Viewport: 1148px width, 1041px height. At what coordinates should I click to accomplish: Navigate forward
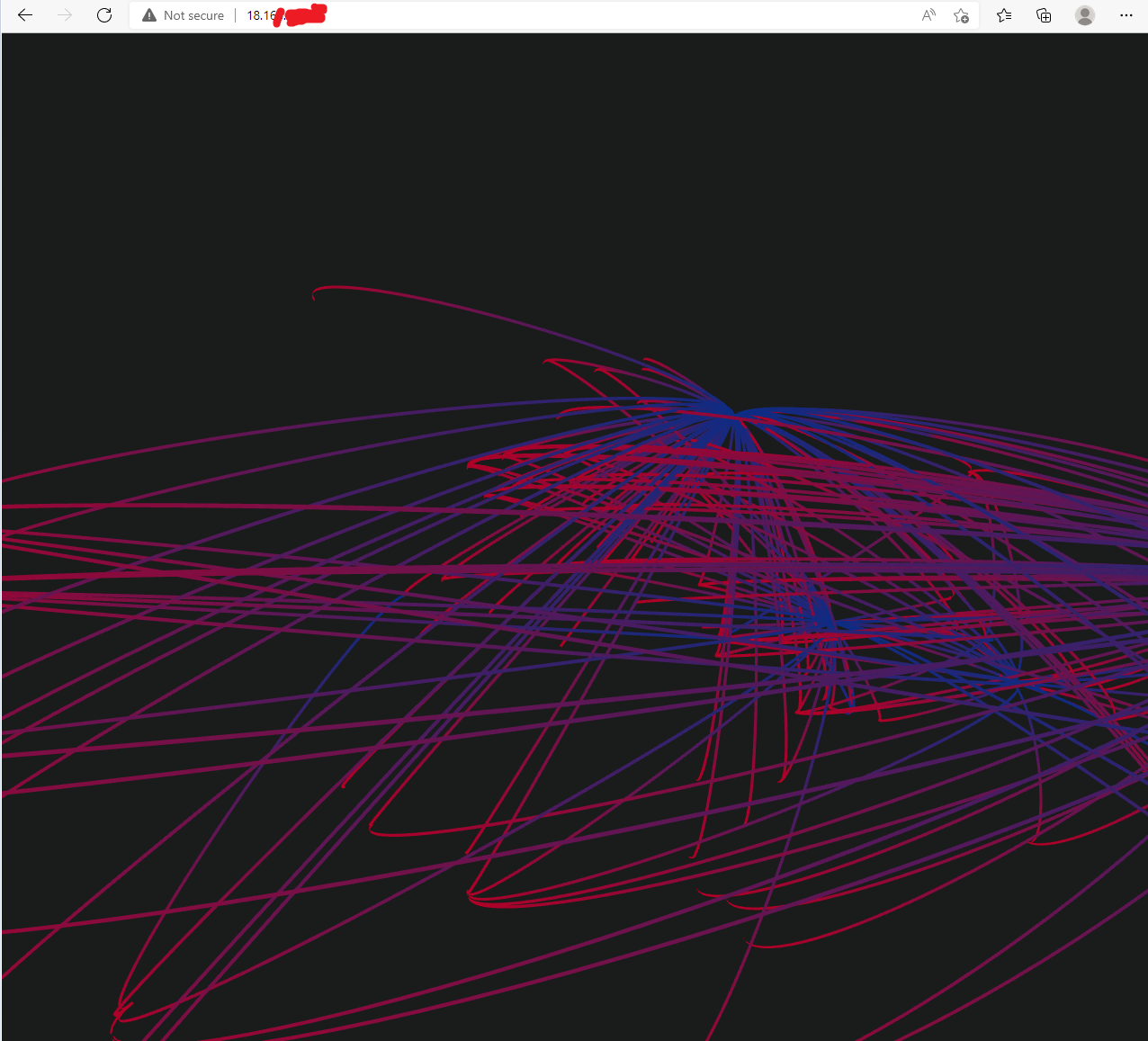[x=64, y=15]
